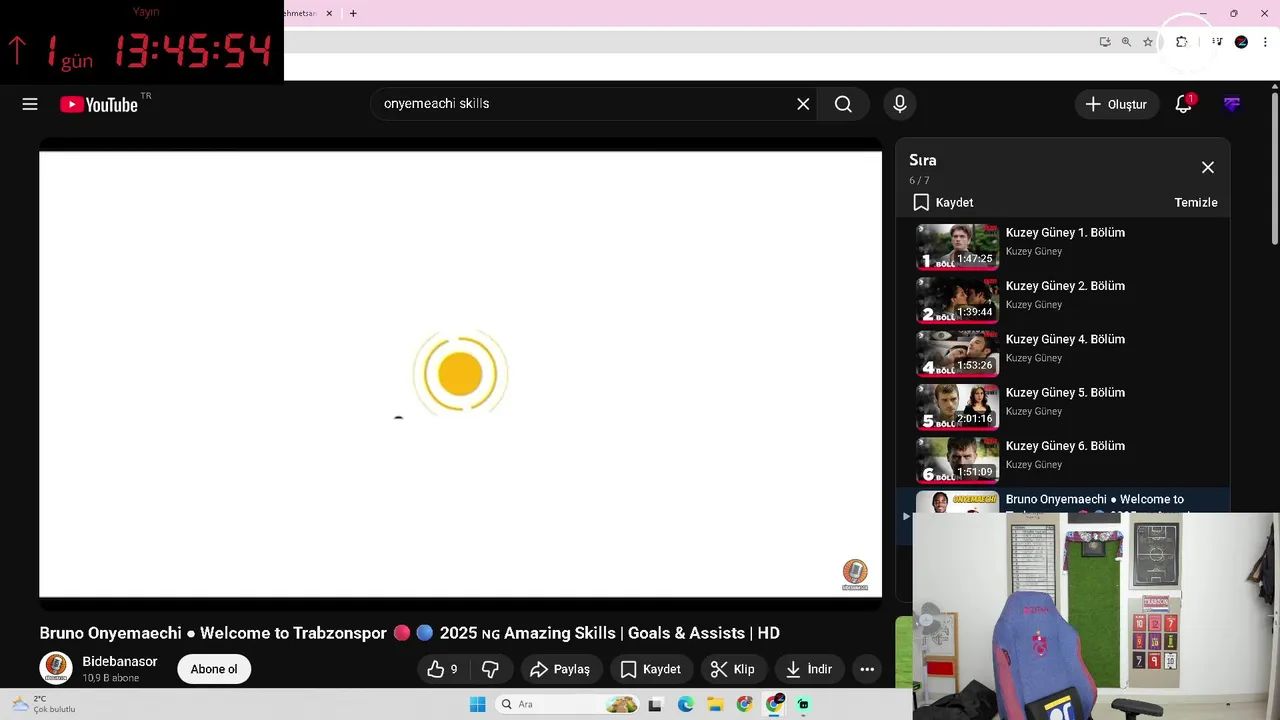Viewport: 1280px width, 720px height.
Task: Open Chrome extensions puzzle icon
Action: point(1182,42)
